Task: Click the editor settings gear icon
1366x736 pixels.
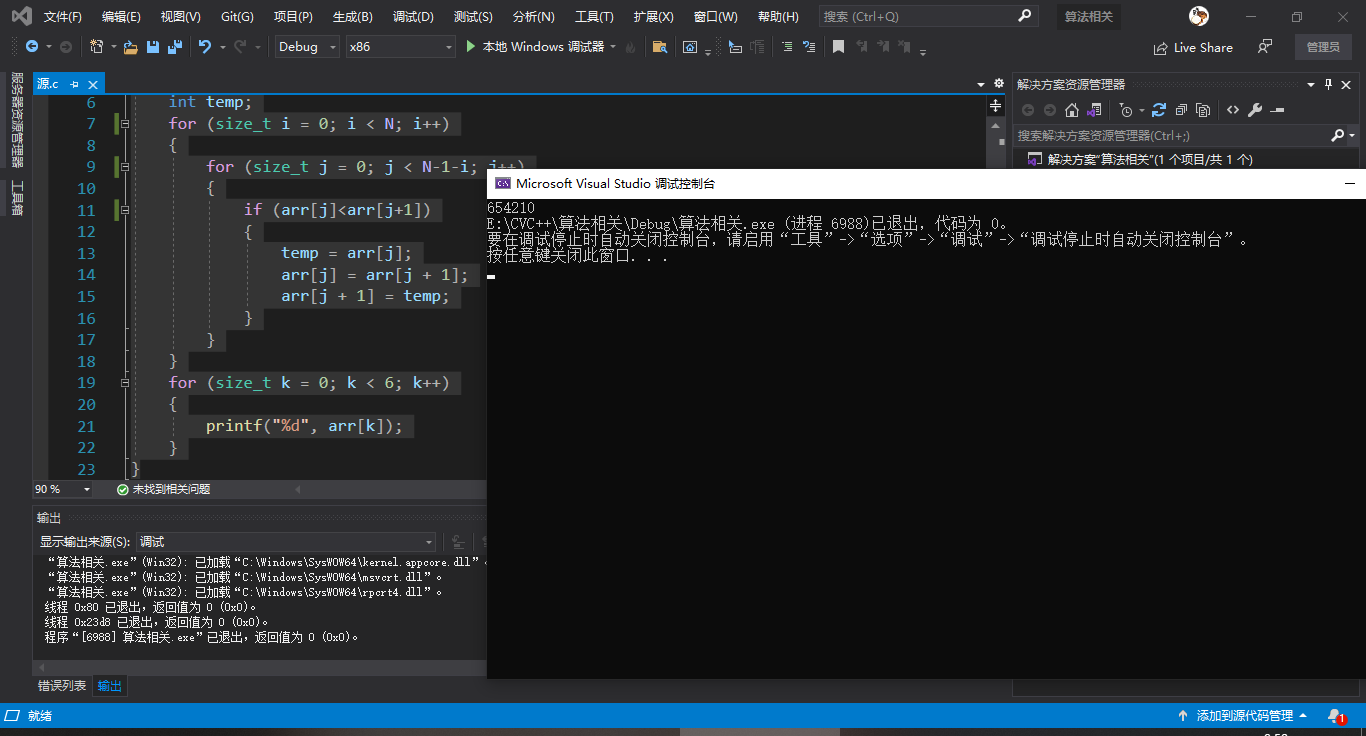Action: [x=998, y=84]
